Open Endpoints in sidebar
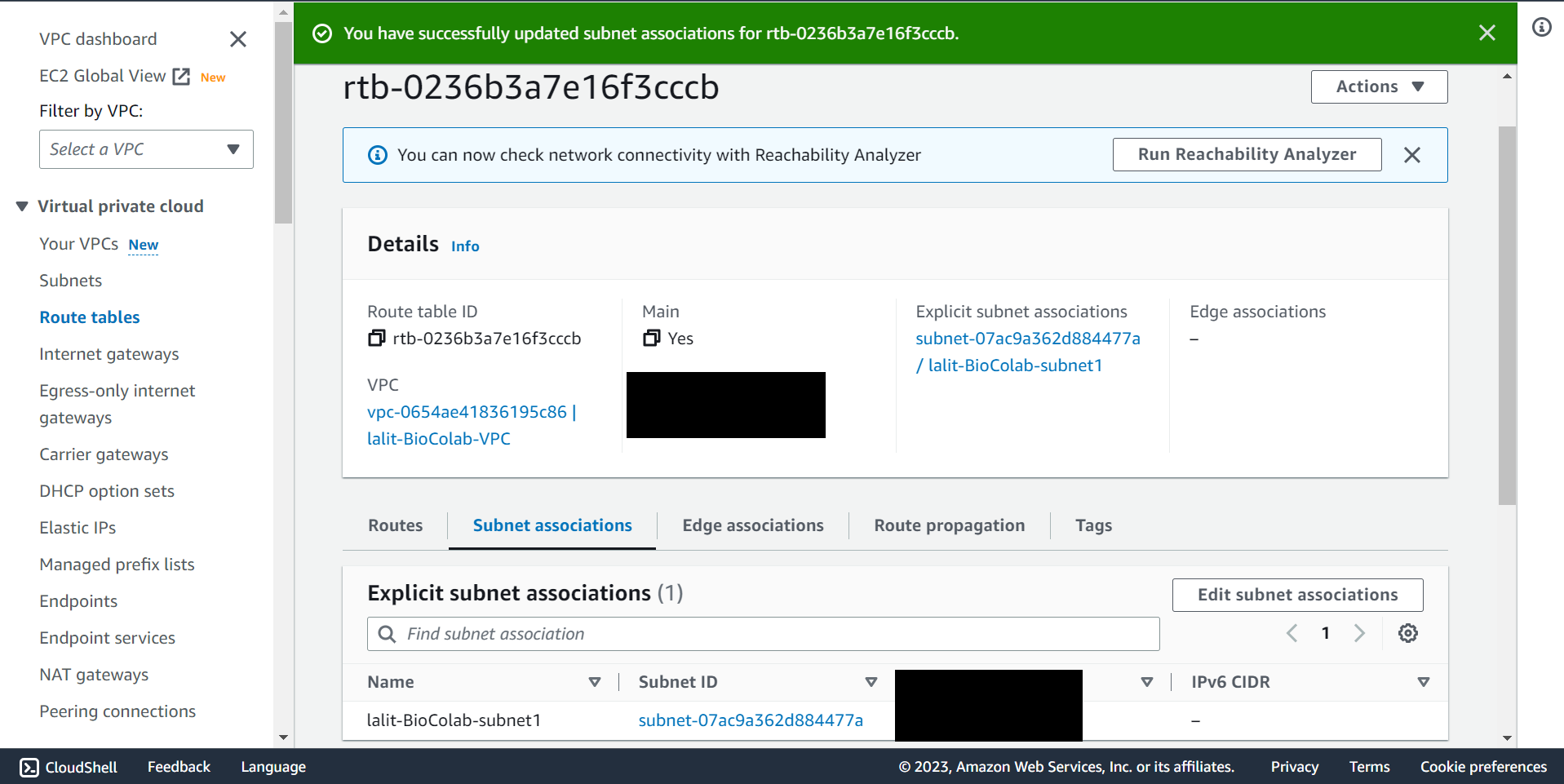Screen dimensions: 1564x784 point(78,601)
